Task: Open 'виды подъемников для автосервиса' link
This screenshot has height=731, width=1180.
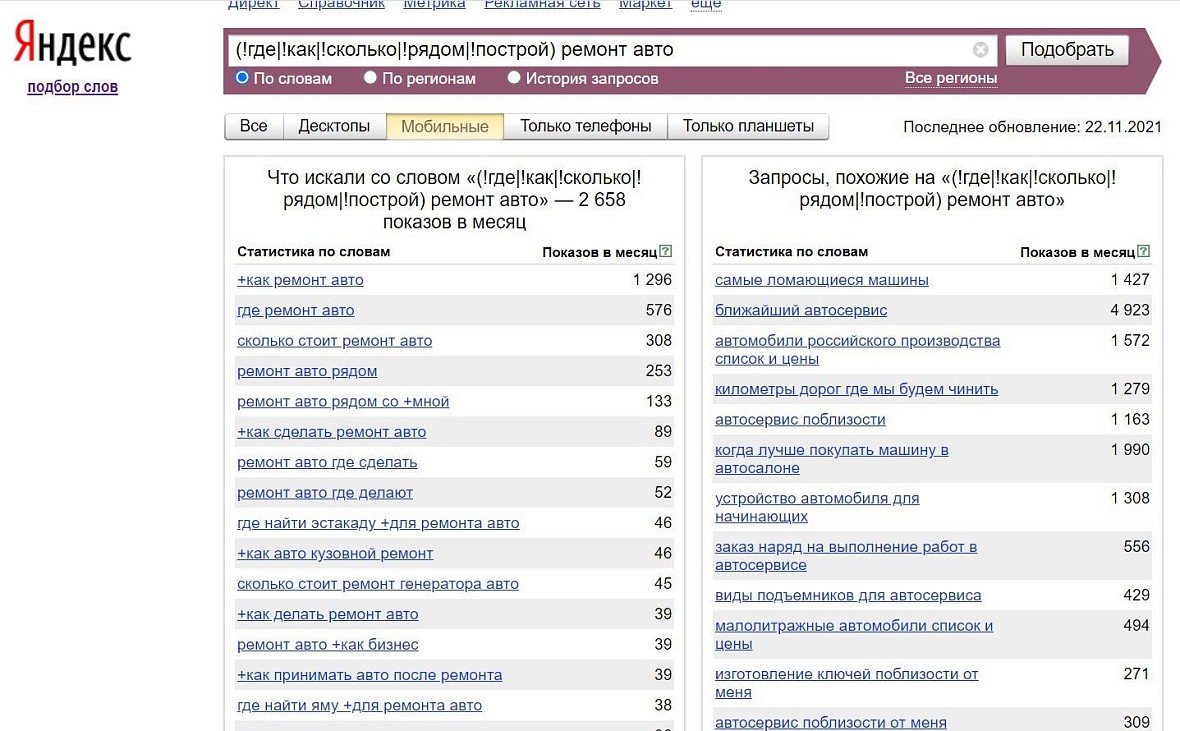Action: click(847, 596)
